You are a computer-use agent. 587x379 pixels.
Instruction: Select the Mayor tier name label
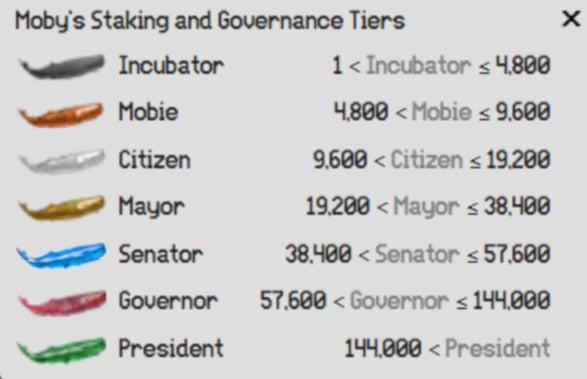tap(152, 207)
